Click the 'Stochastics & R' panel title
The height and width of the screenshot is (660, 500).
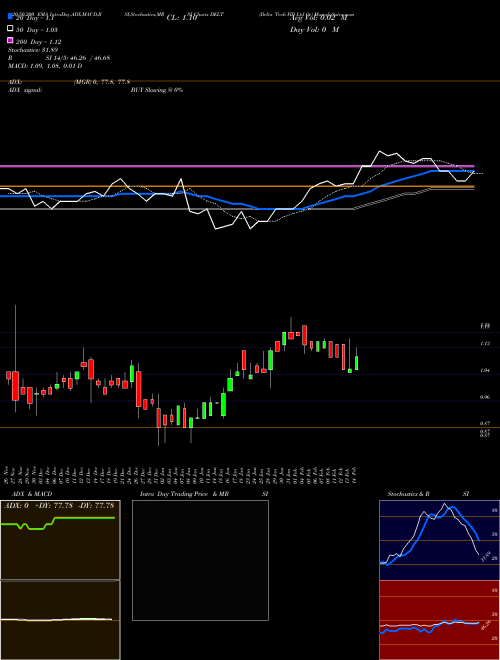coord(408,494)
